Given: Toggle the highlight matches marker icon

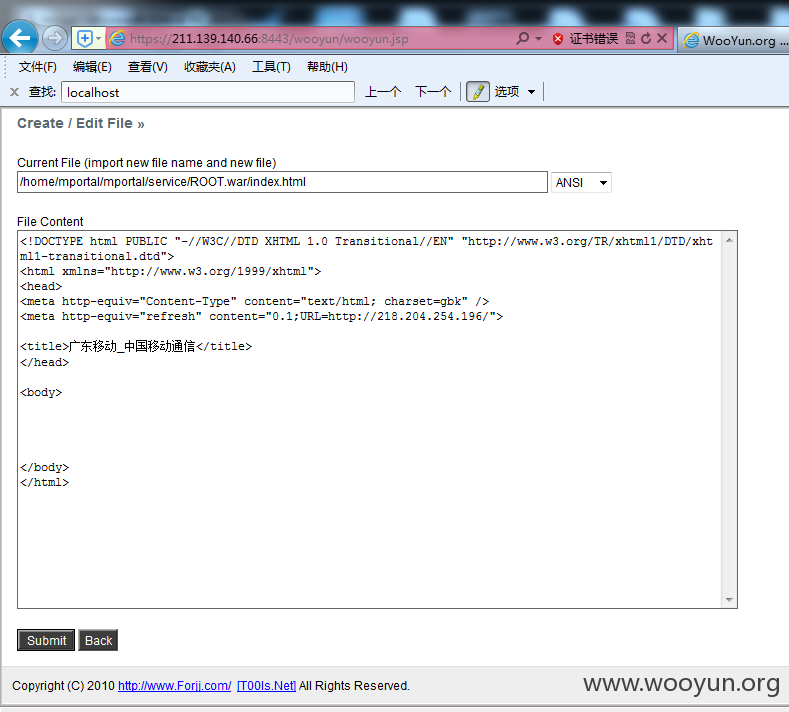Looking at the screenshot, I should coord(478,92).
